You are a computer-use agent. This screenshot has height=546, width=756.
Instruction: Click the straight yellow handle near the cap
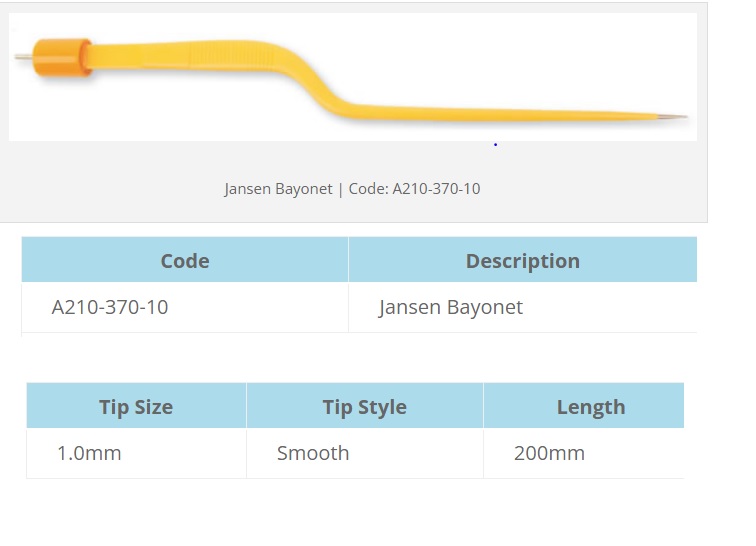point(180,53)
